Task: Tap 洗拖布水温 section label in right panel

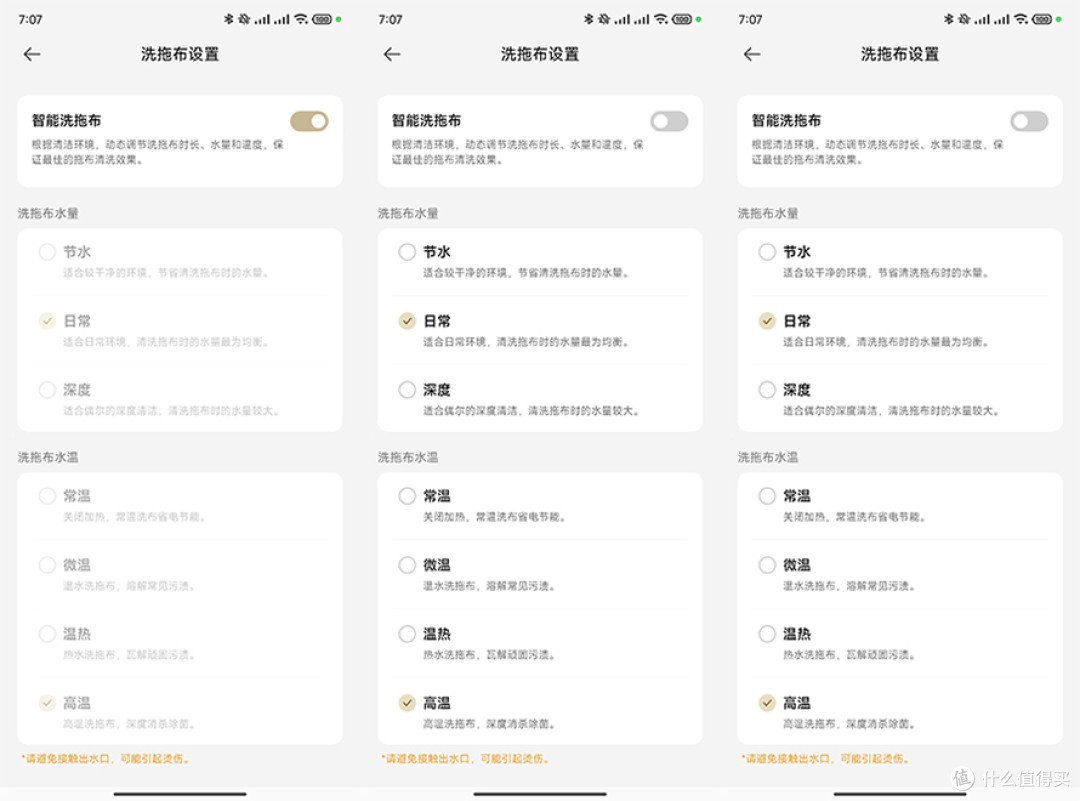Action: 769,457
